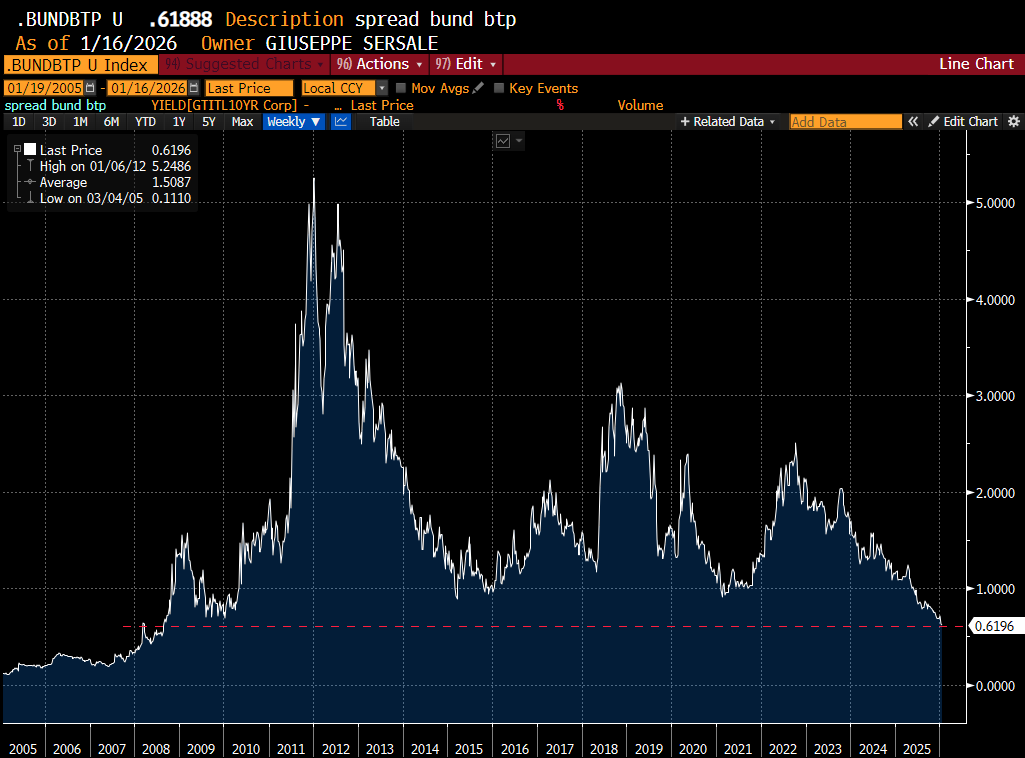The width and height of the screenshot is (1025, 758).
Task: Open the chart settings gear icon
Action: click(x=1013, y=121)
